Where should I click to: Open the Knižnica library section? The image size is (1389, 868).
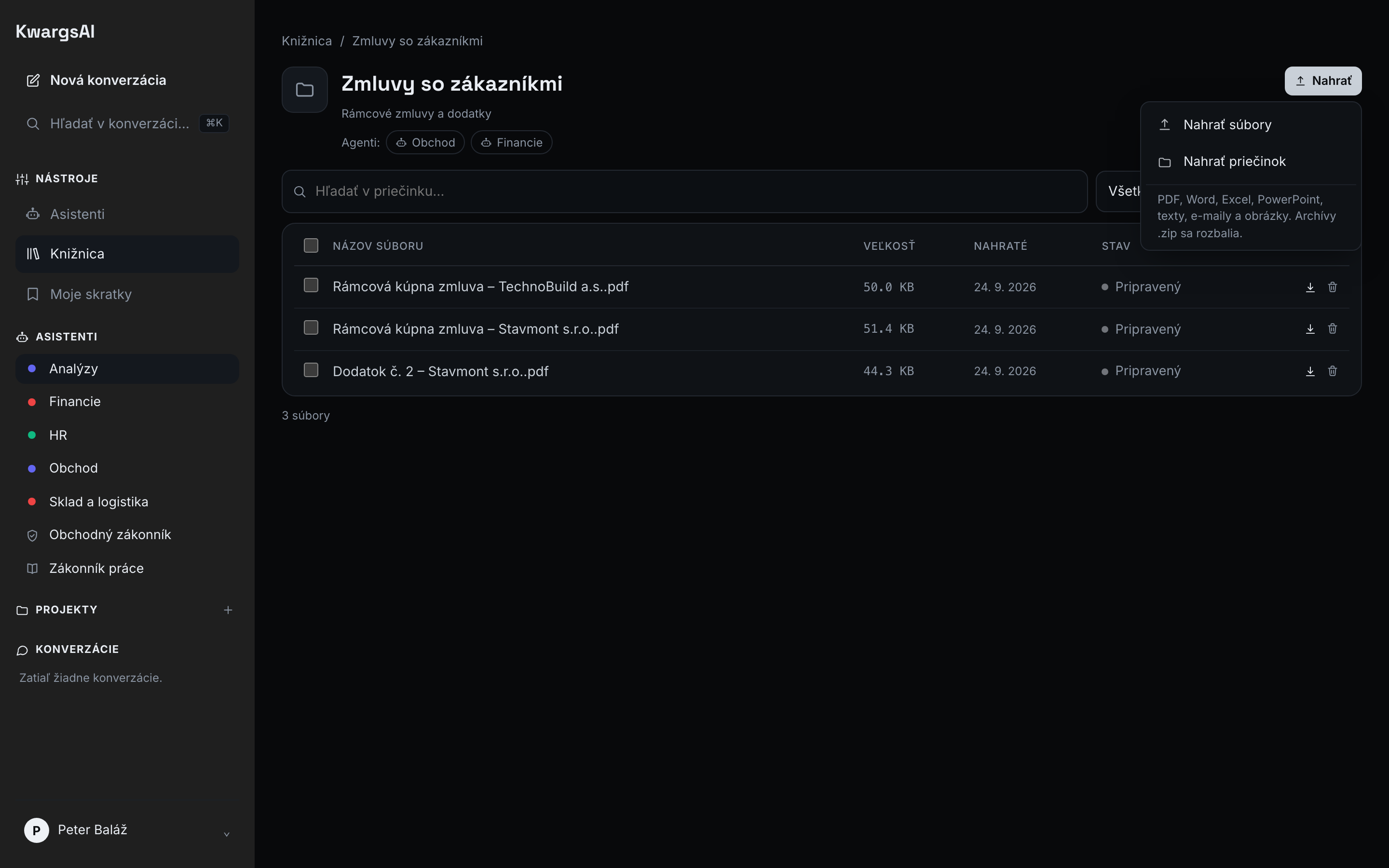[127, 254]
